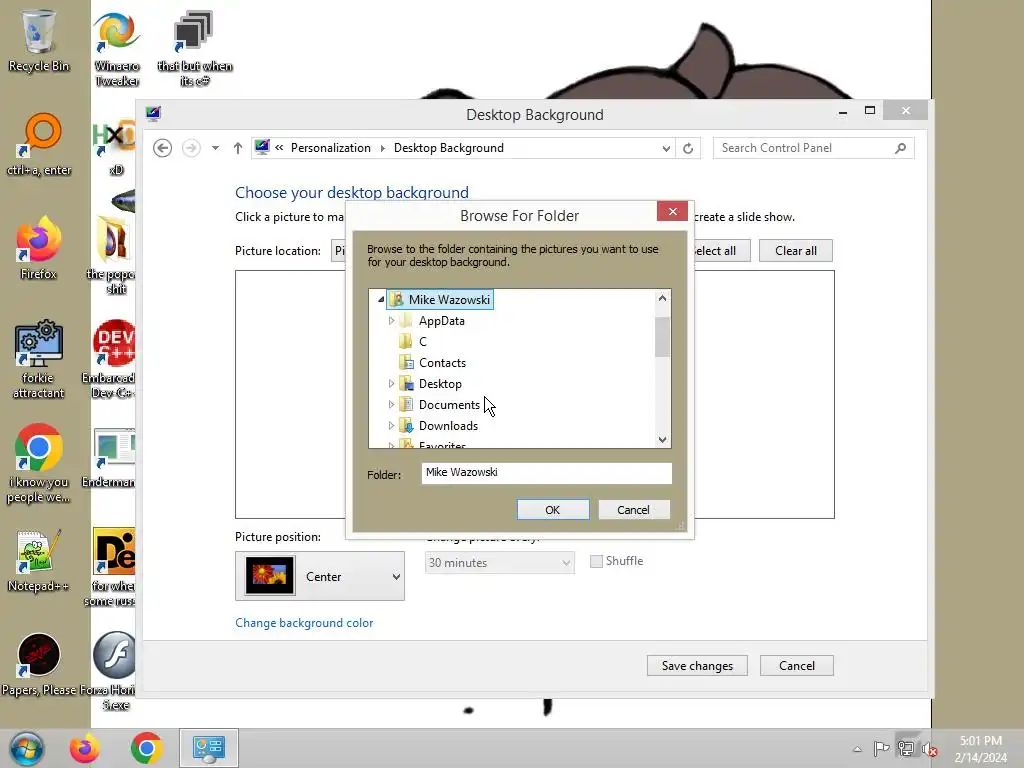Image resolution: width=1024 pixels, height=768 pixels.
Task: Open the Papers, Please desktop shortcut
Action: (x=39, y=665)
